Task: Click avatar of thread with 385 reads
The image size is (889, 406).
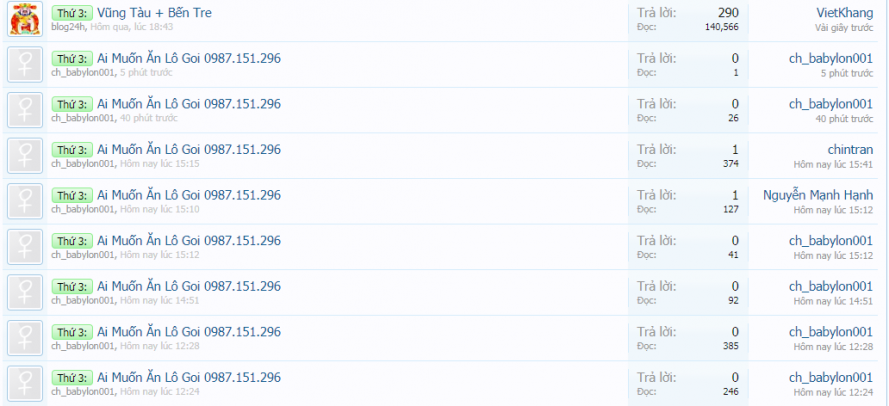Action: click(24, 338)
